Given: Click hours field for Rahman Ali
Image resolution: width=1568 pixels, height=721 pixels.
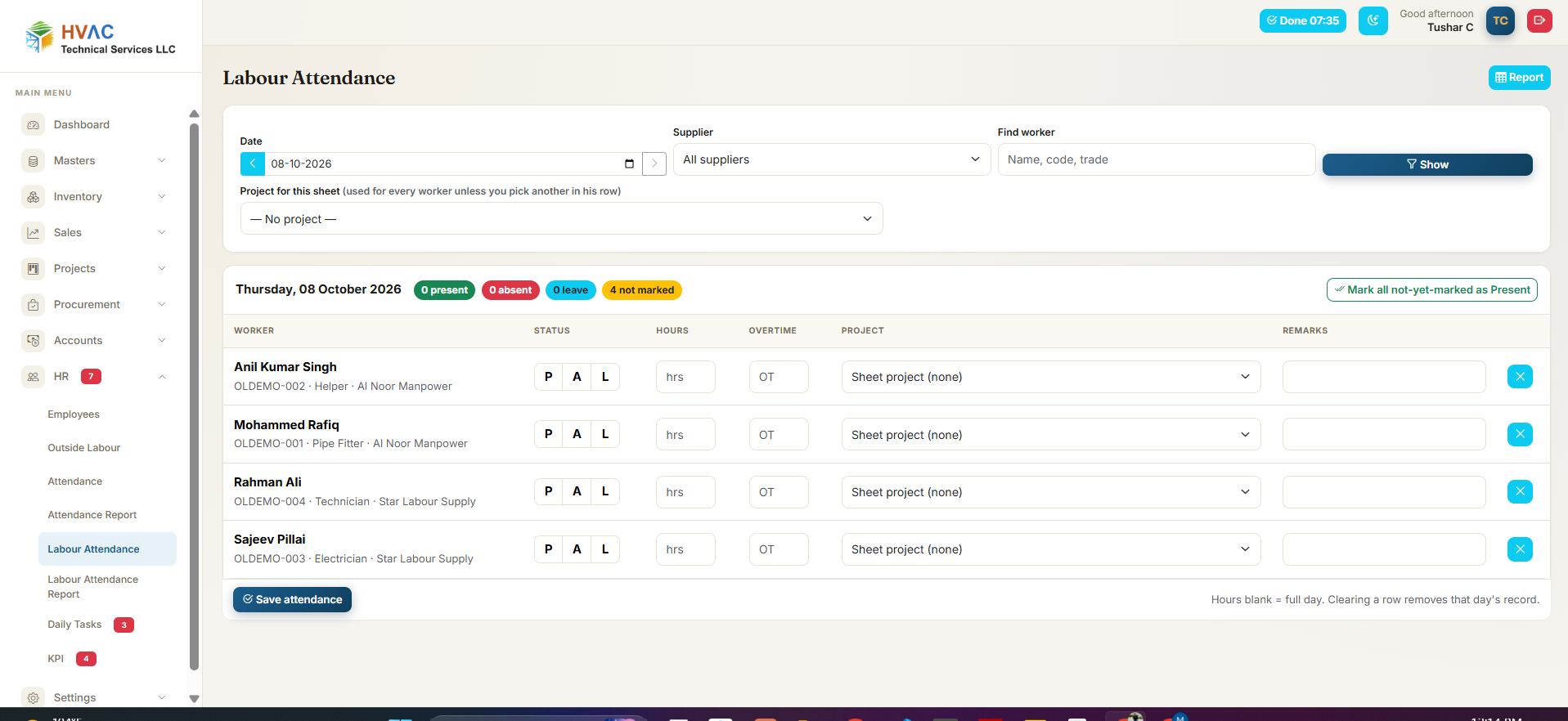Looking at the screenshot, I should click(x=685, y=492).
